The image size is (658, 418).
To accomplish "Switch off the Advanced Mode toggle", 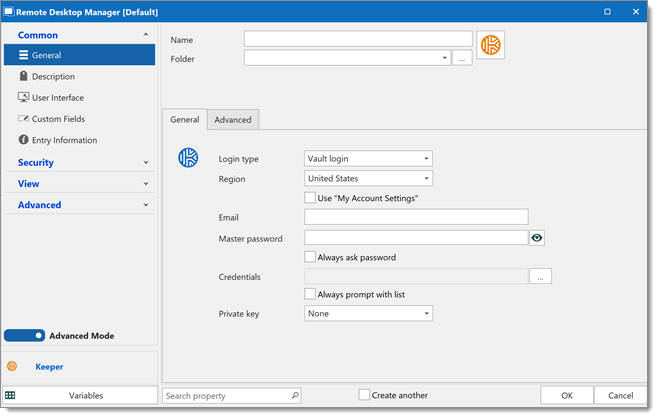I will 24,335.
